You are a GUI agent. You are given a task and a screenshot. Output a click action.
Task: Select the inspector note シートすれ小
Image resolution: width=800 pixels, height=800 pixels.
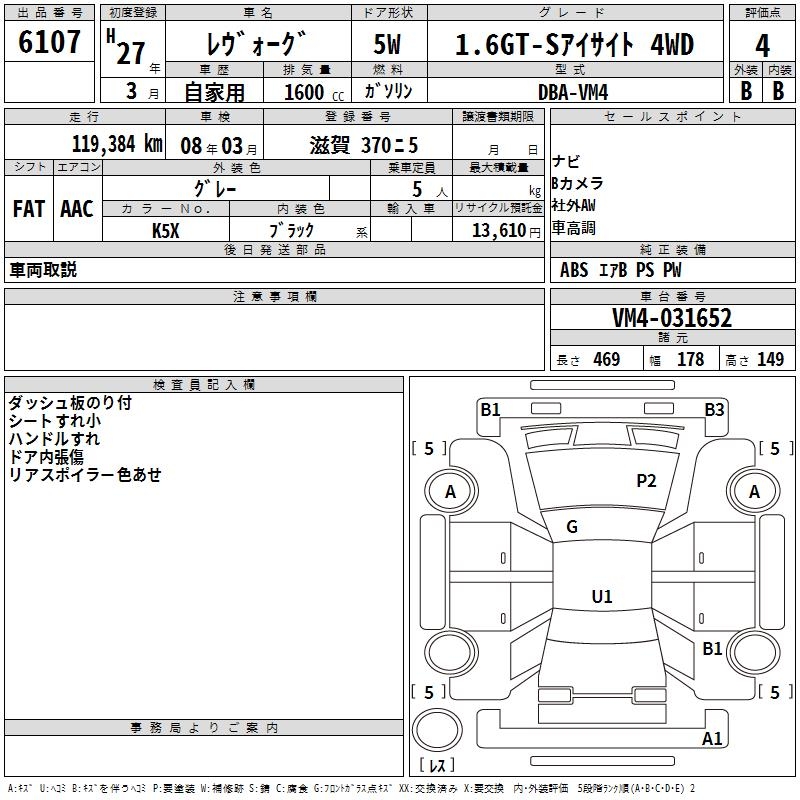[x=55, y=420]
